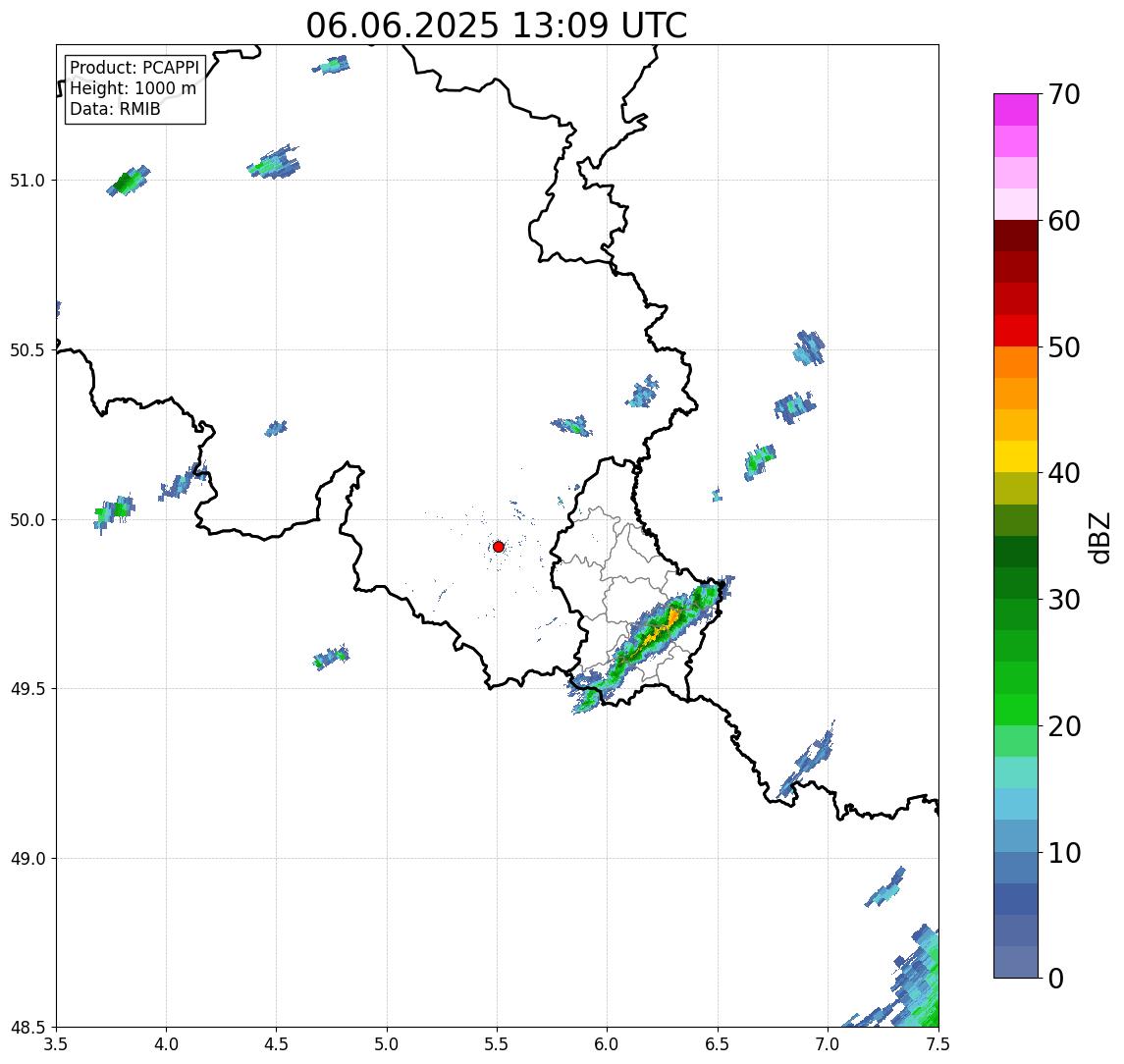Click the longitude axis label 4.5

pyautogui.click(x=277, y=1044)
